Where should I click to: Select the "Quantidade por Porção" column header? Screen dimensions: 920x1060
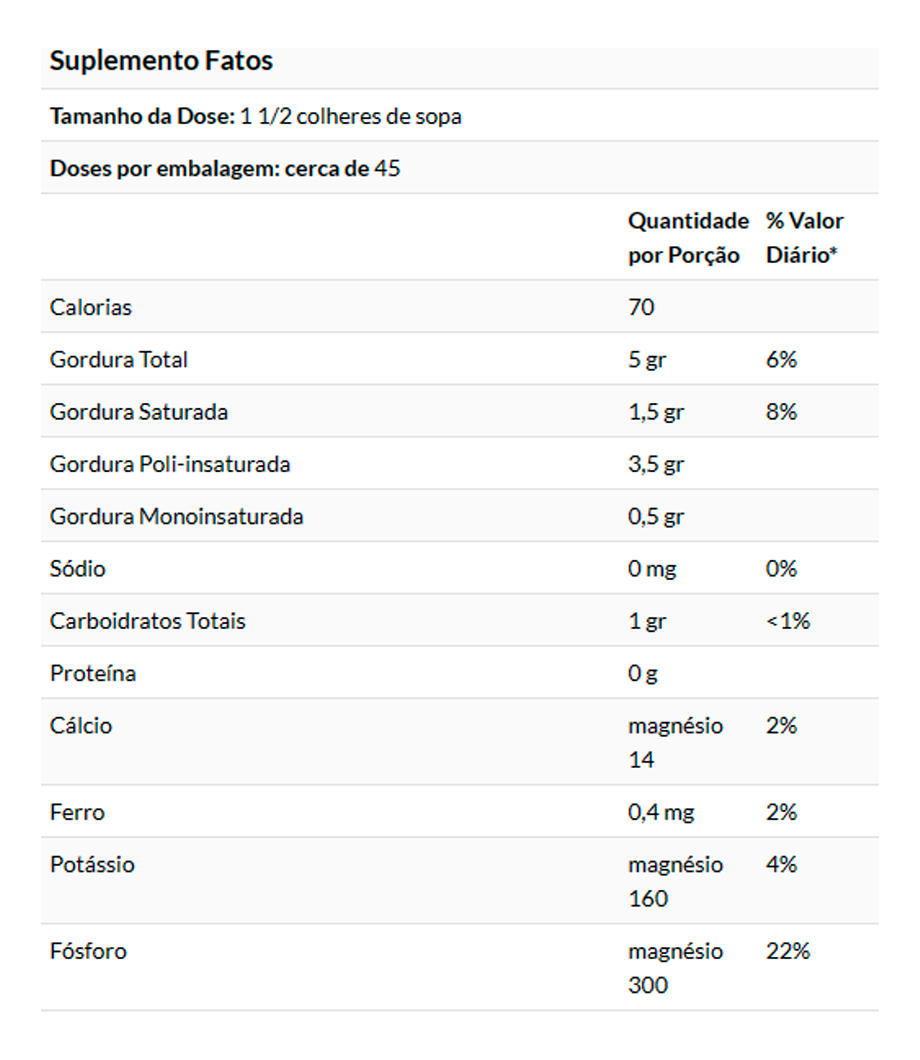(x=688, y=238)
